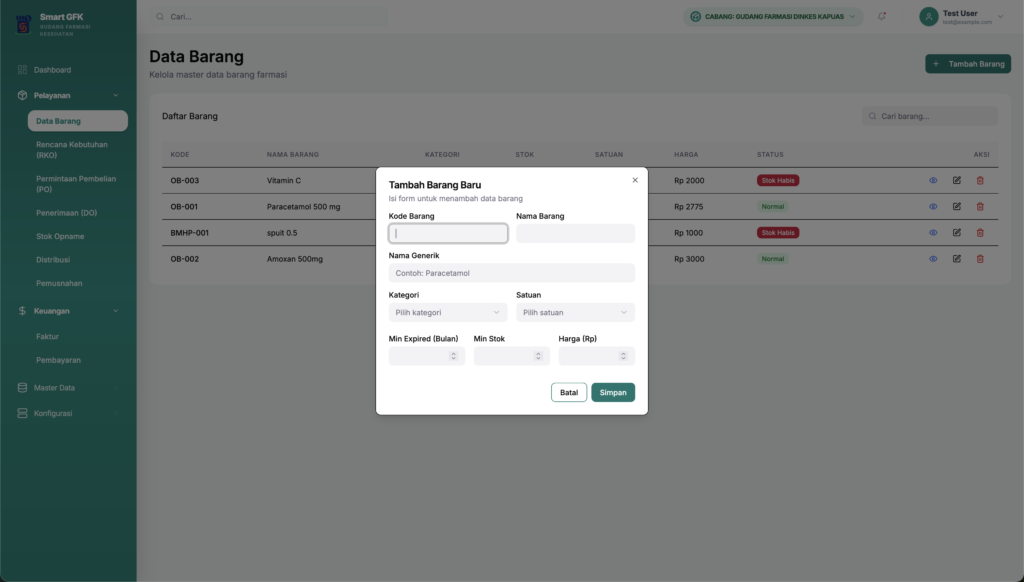Click the edit icon for spuit 0.5 row
This screenshot has width=1024, height=582.
tap(956, 232)
